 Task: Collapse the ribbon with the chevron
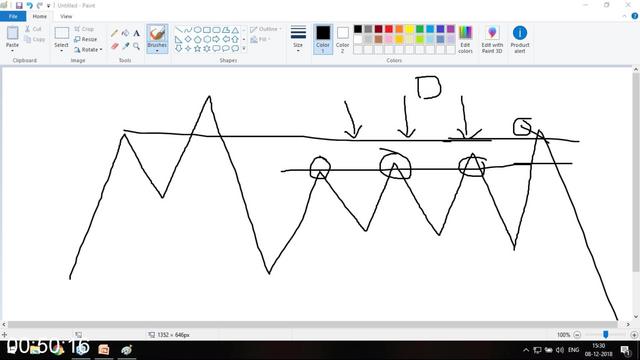[624, 16]
